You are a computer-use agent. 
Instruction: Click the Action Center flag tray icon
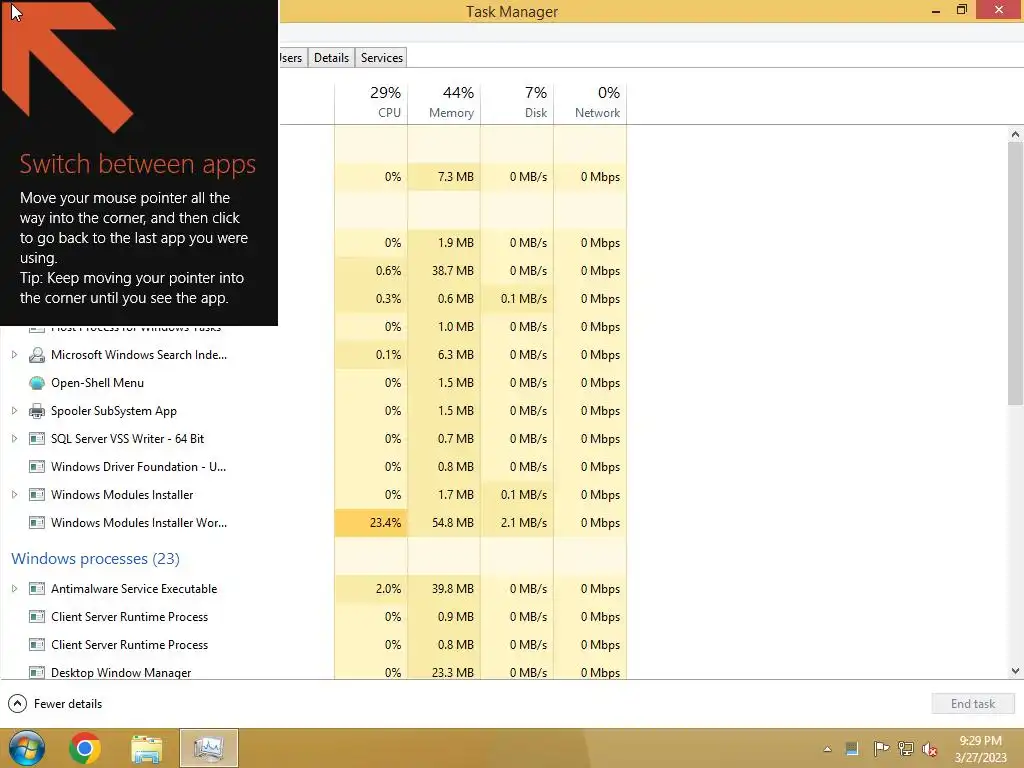click(x=881, y=749)
